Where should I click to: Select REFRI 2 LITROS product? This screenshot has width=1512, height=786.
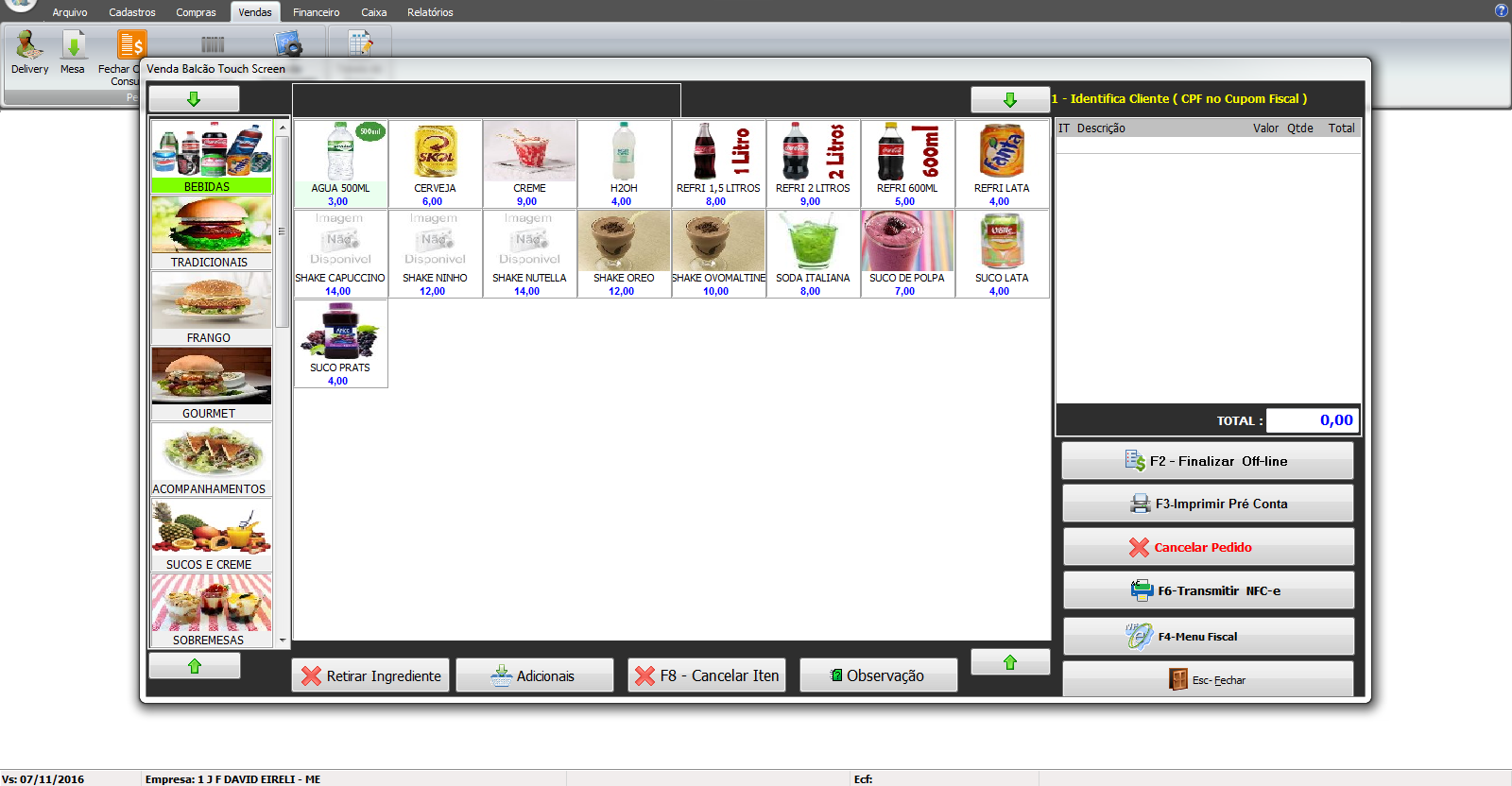click(813, 163)
